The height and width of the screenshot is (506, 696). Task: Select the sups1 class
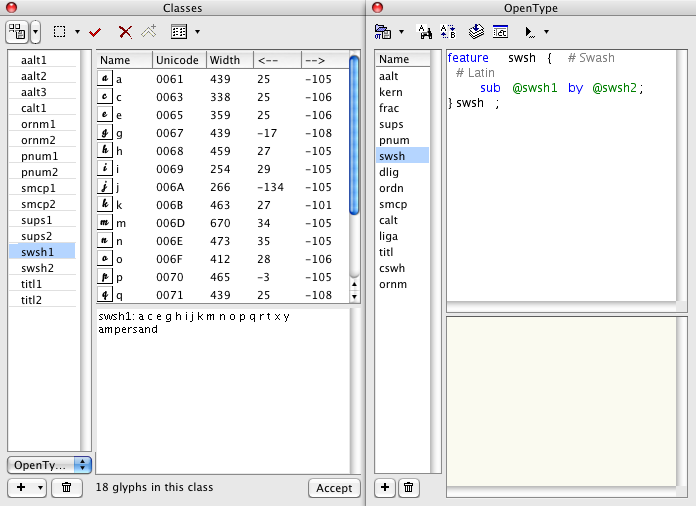[x=42, y=220]
